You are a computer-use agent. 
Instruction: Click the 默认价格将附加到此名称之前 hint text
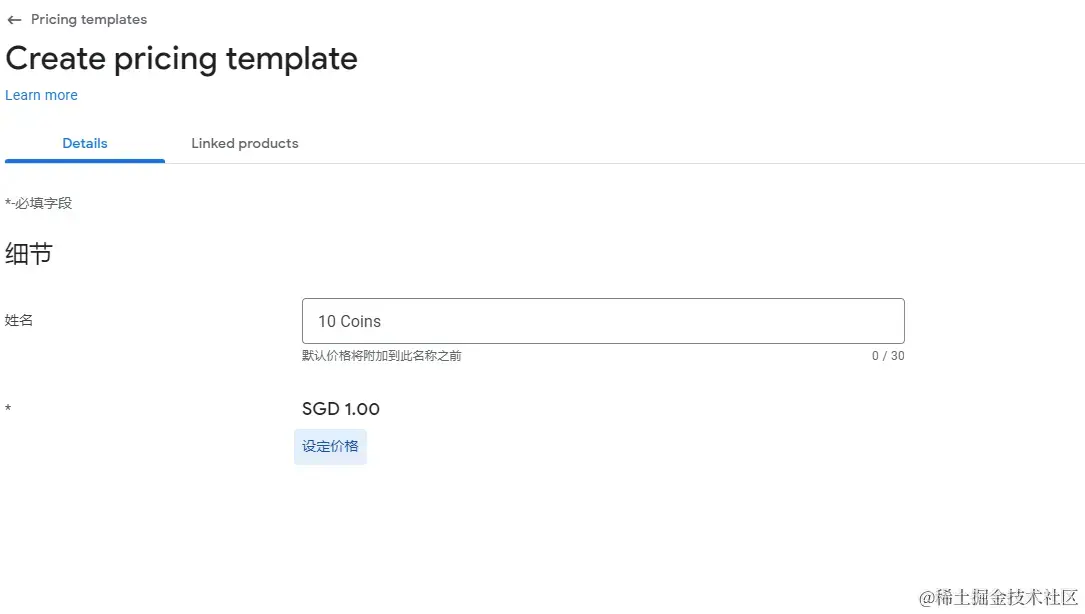[x=382, y=356]
